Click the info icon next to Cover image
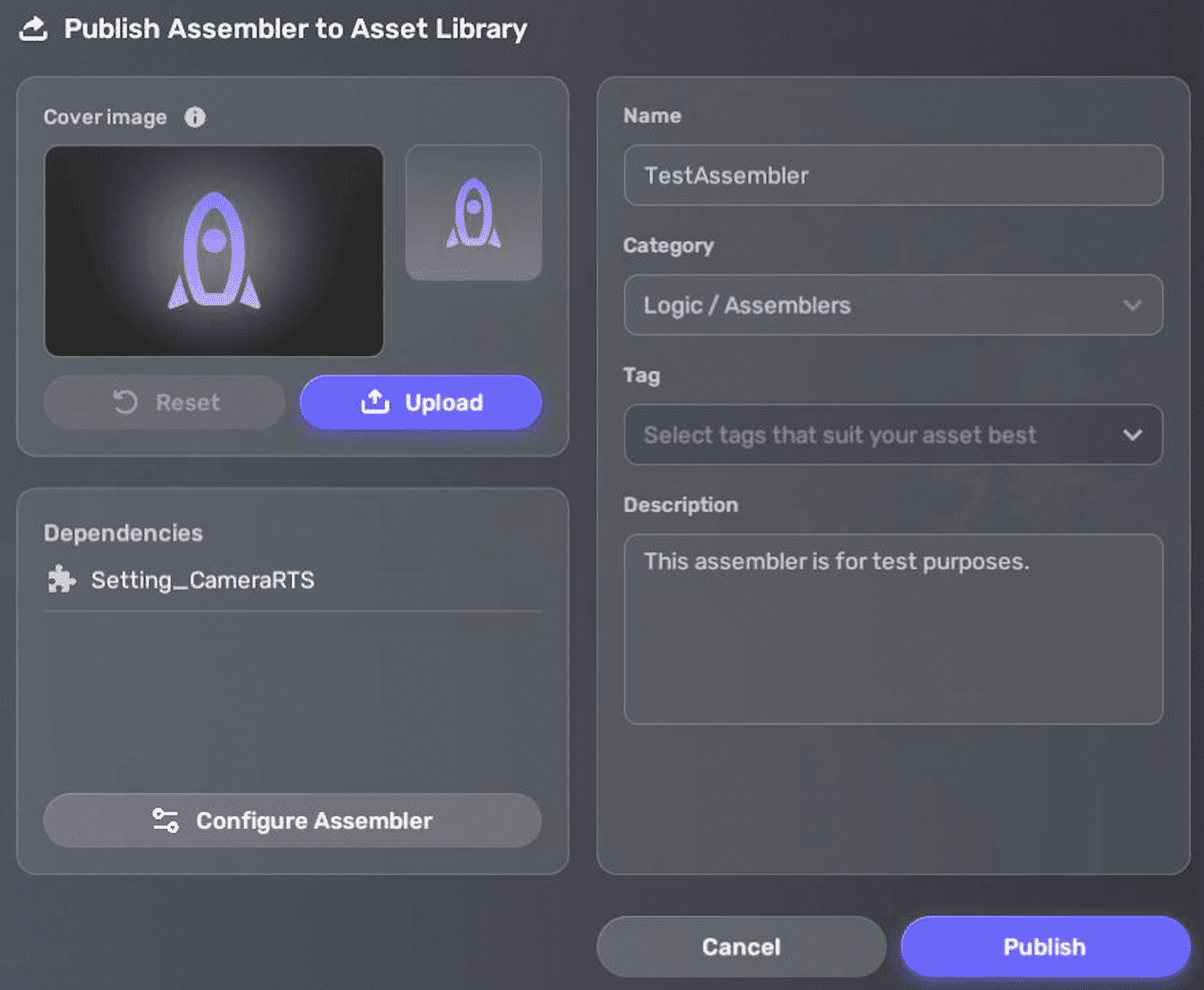This screenshot has width=1204, height=990. click(x=194, y=117)
